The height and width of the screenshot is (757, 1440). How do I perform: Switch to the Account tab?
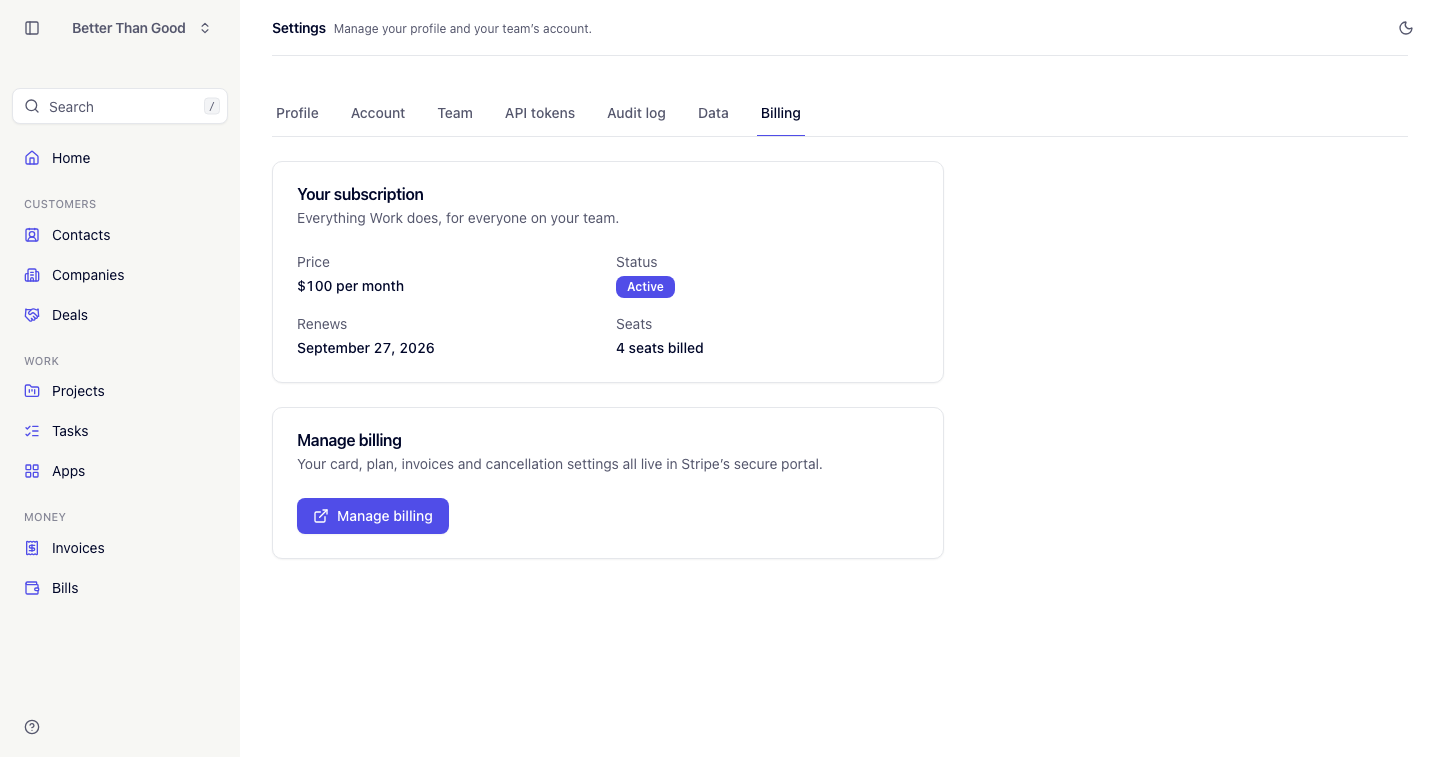pyautogui.click(x=378, y=113)
